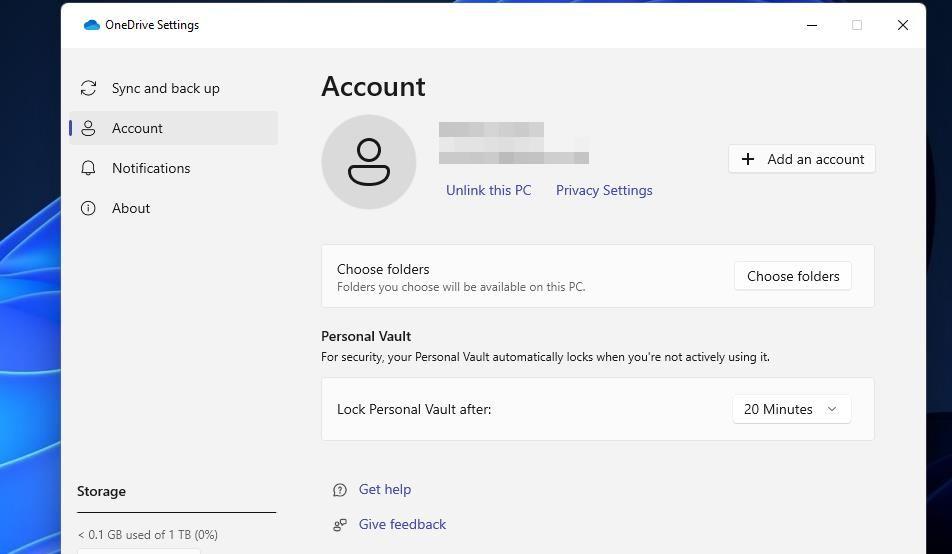Click the Give feedback link
Viewport: 952px width, 554px height.
click(x=402, y=524)
